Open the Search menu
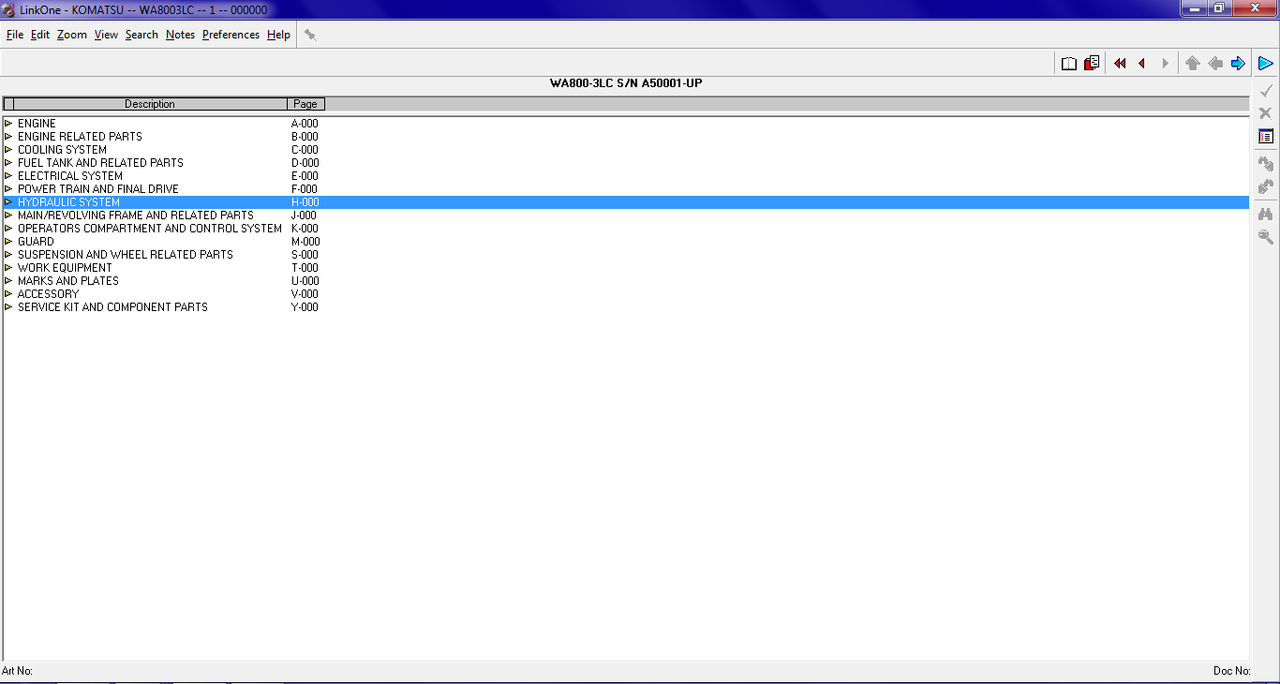The width and height of the screenshot is (1280, 684). tap(142, 34)
